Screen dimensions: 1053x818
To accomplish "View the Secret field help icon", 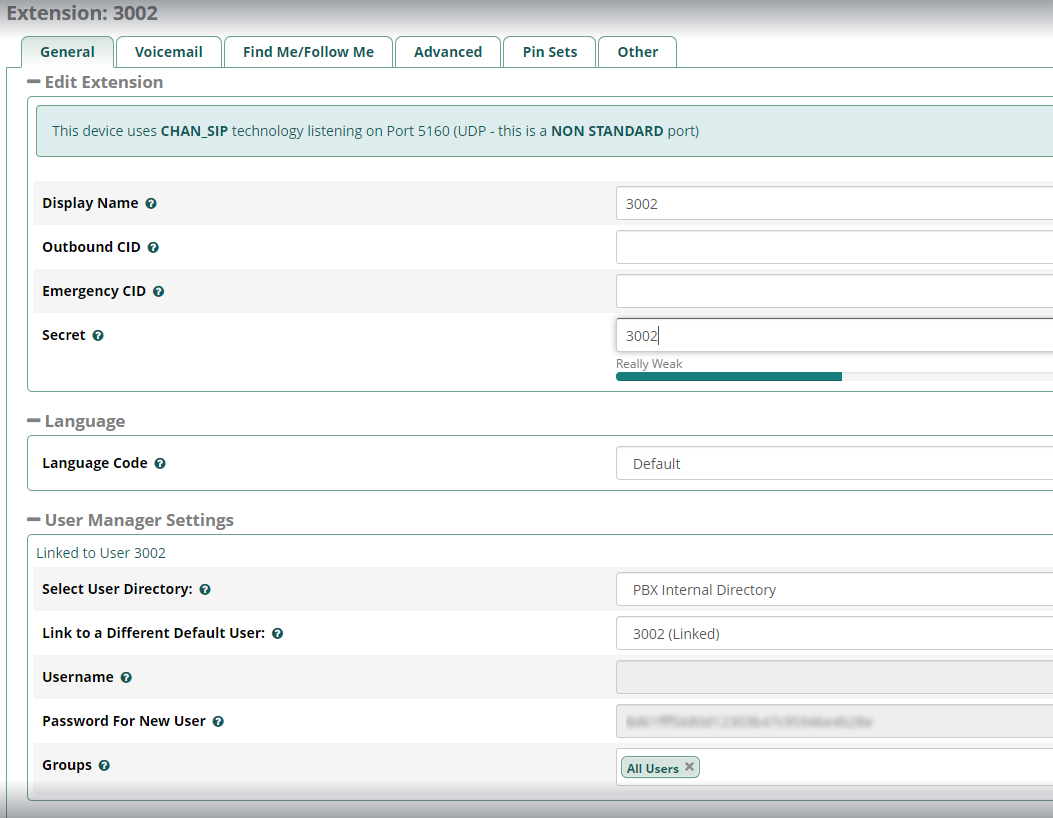I will (x=98, y=336).
